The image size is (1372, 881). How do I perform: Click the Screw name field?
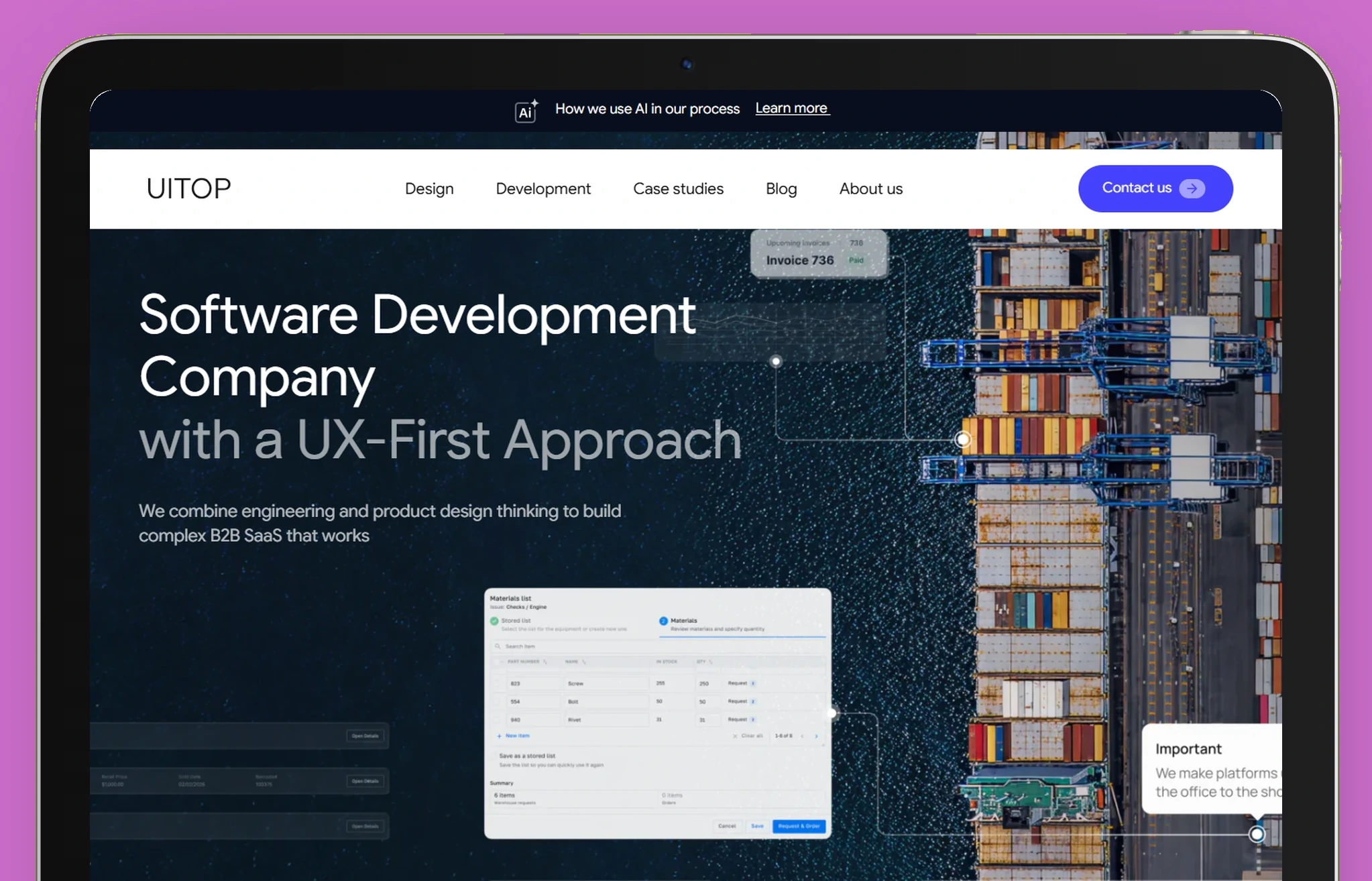coord(608,683)
